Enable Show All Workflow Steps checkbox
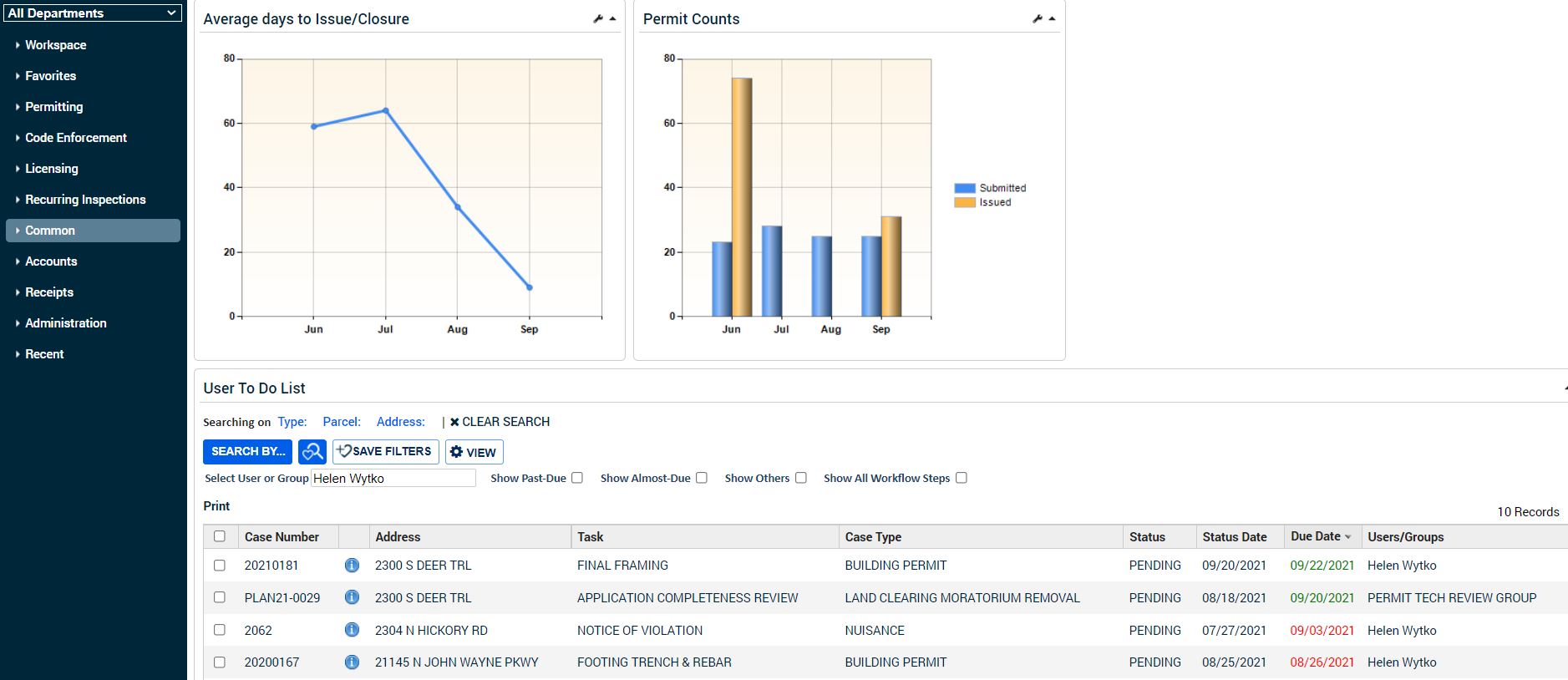 point(962,478)
